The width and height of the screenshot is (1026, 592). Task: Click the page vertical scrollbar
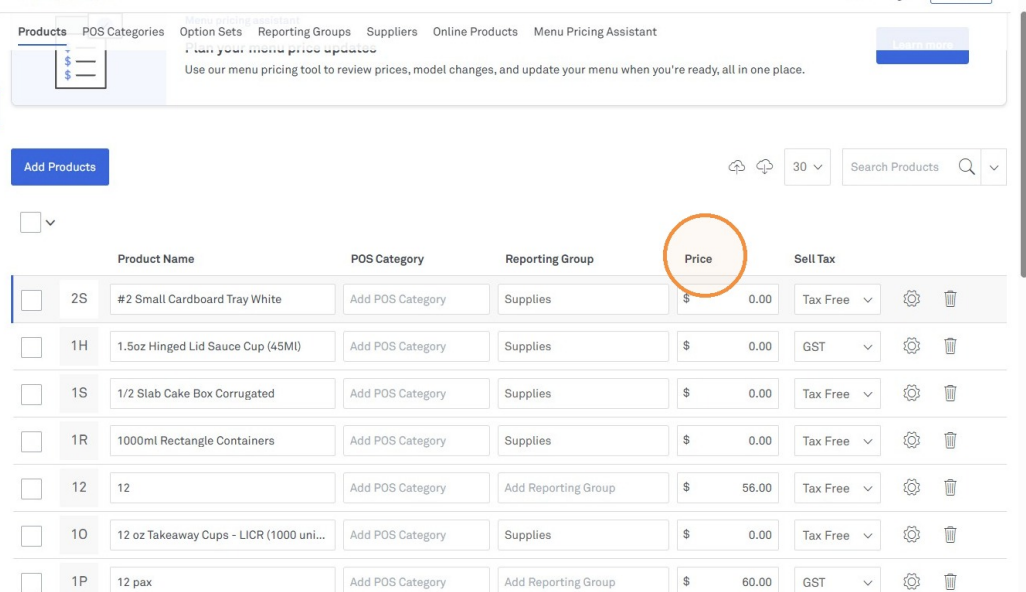click(x=1022, y=144)
